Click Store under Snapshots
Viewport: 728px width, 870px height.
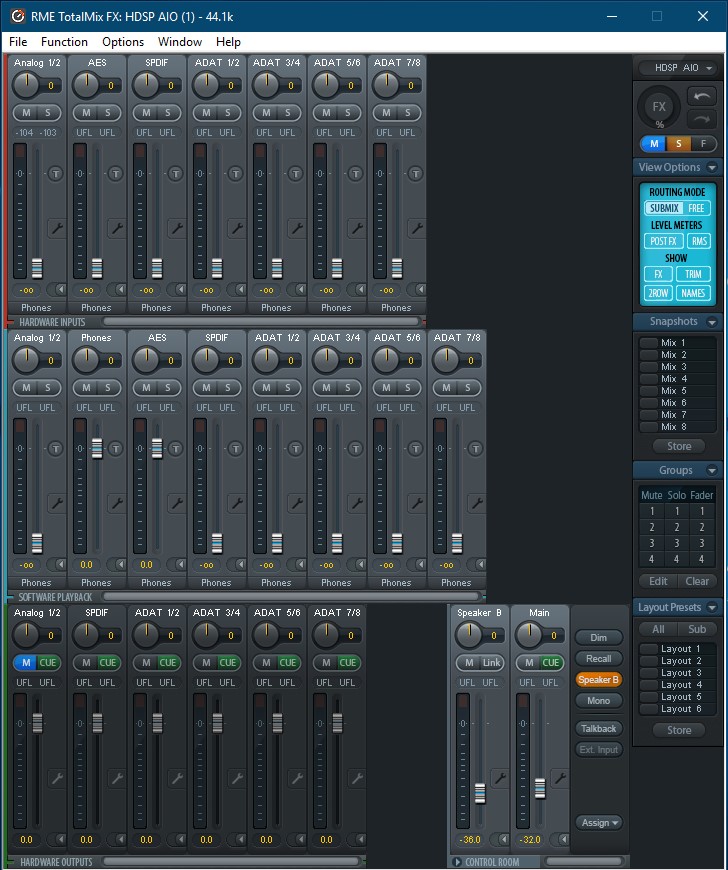click(x=679, y=446)
